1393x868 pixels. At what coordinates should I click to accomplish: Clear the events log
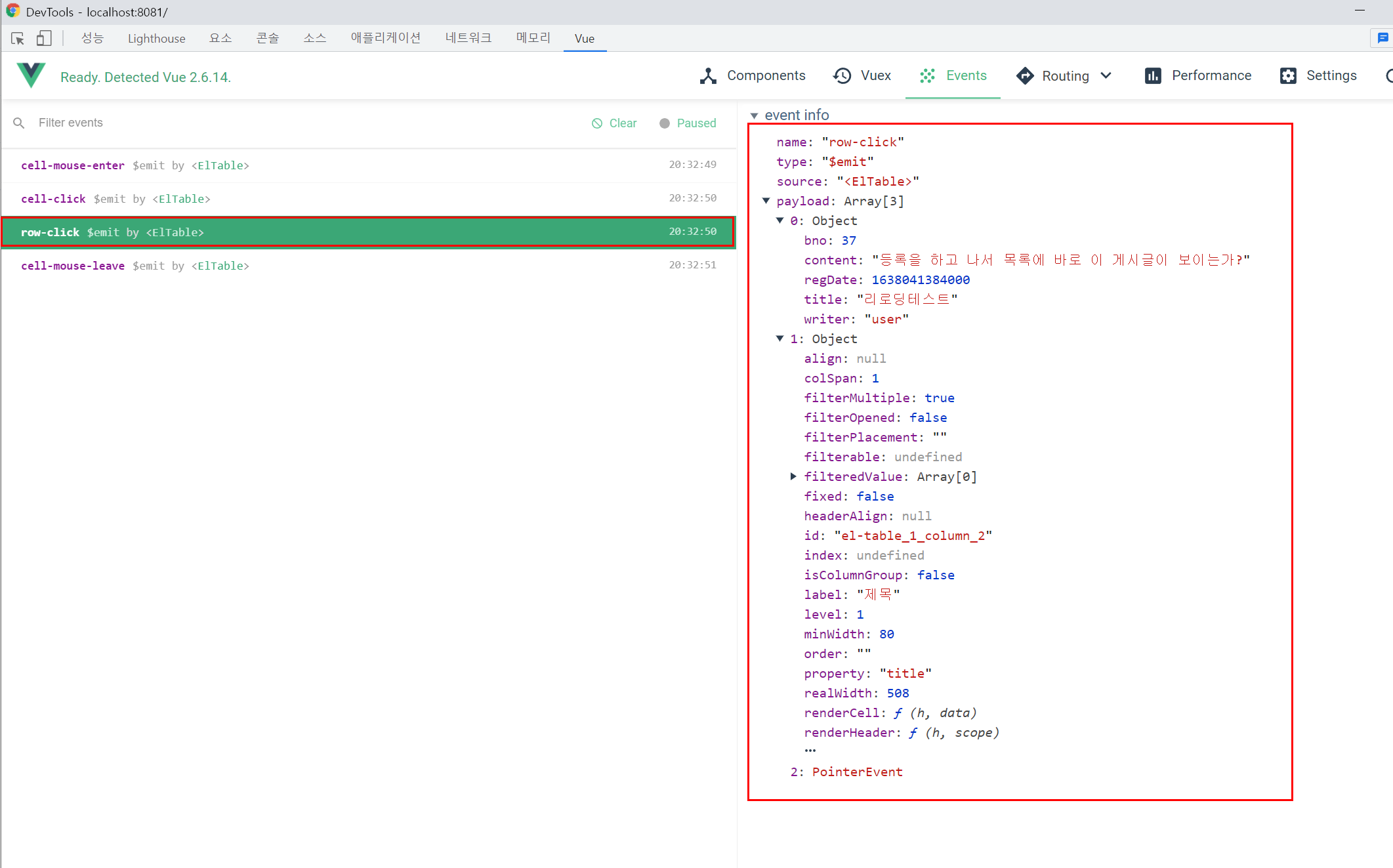[x=614, y=123]
